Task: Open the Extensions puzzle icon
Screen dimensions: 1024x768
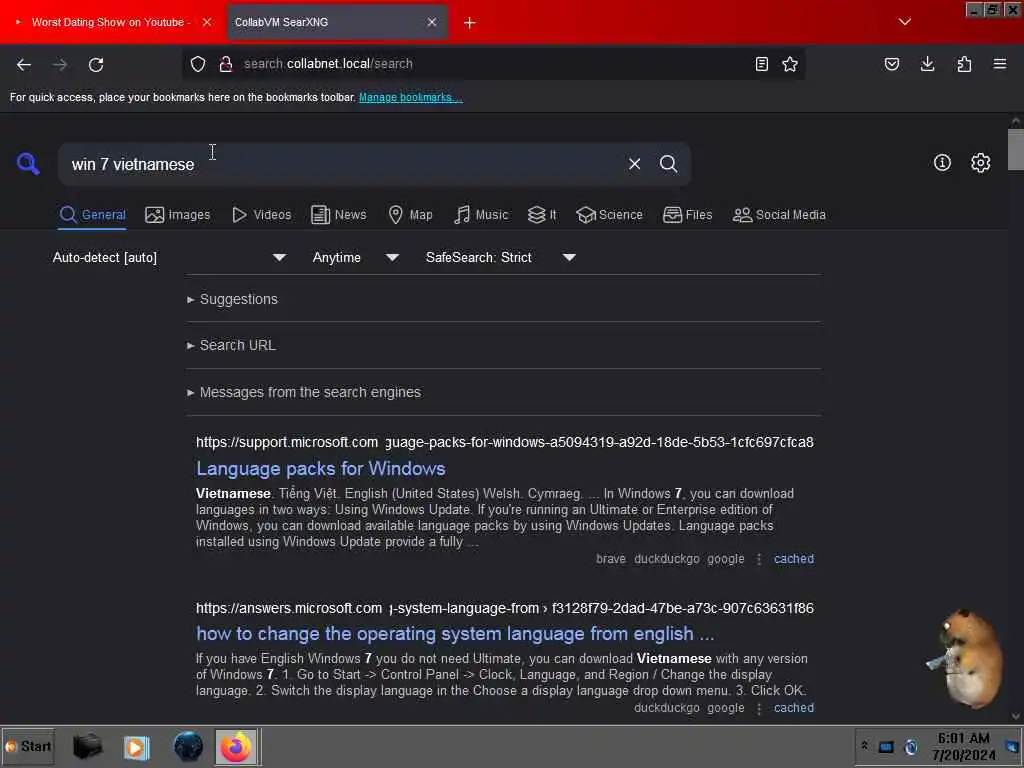Action: pyautogui.click(x=964, y=64)
